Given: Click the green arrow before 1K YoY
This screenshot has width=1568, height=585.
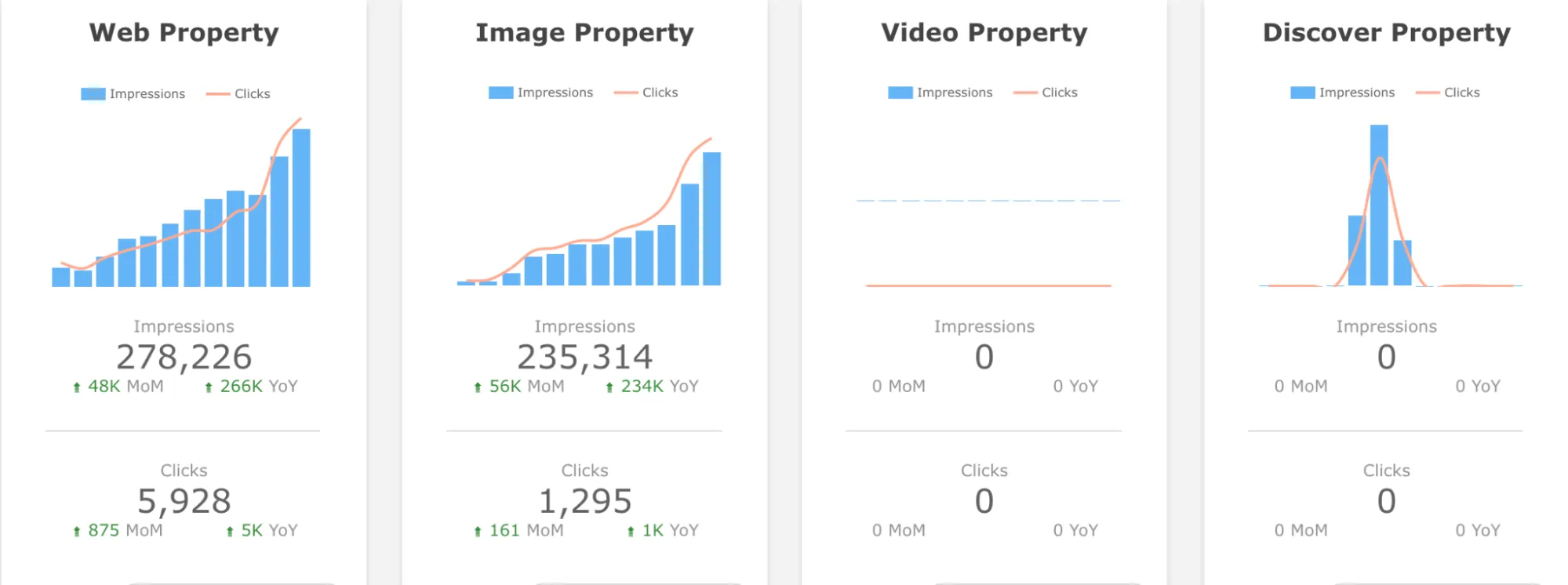Looking at the screenshot, I should tap(631, 532).
